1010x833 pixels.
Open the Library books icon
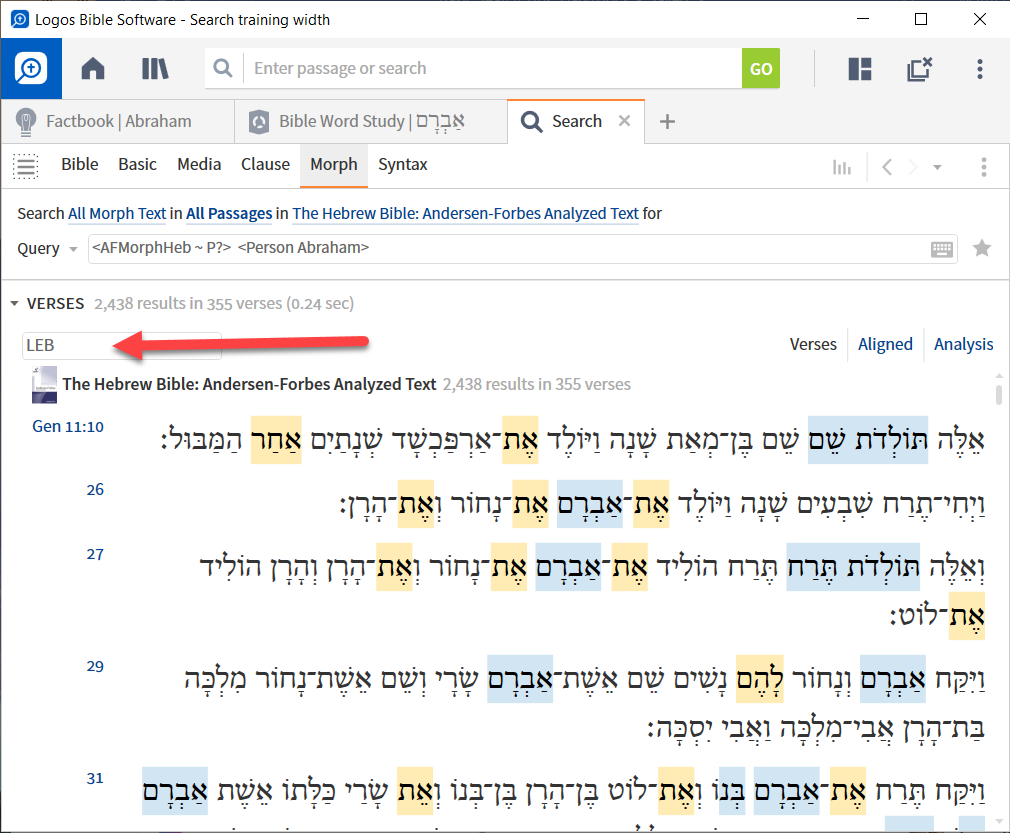click(155, 68)
